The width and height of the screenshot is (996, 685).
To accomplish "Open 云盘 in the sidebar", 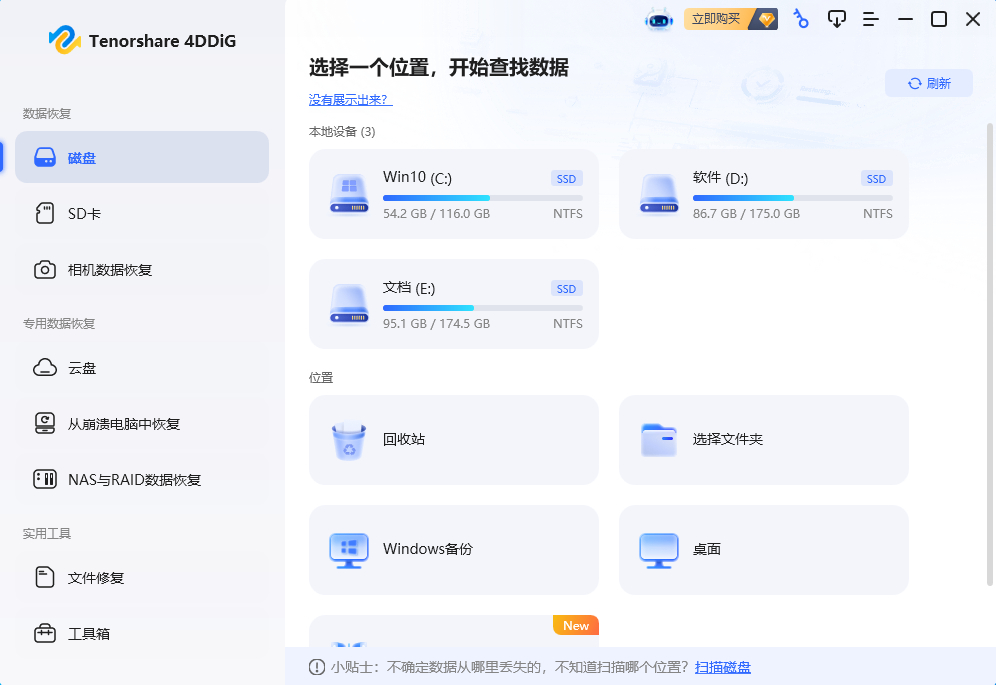I will coord(142,367).
